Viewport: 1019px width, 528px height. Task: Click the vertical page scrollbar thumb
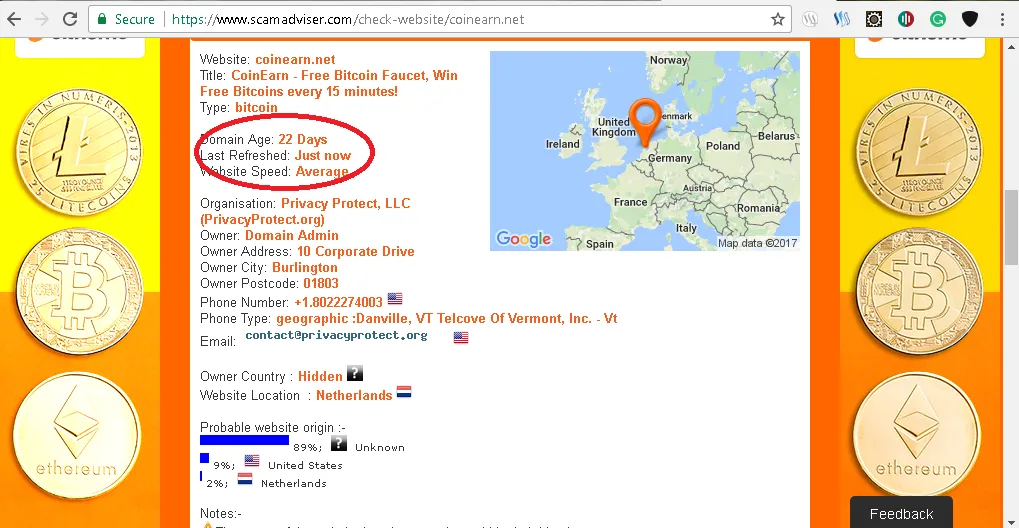click(x=1012, y=228)
